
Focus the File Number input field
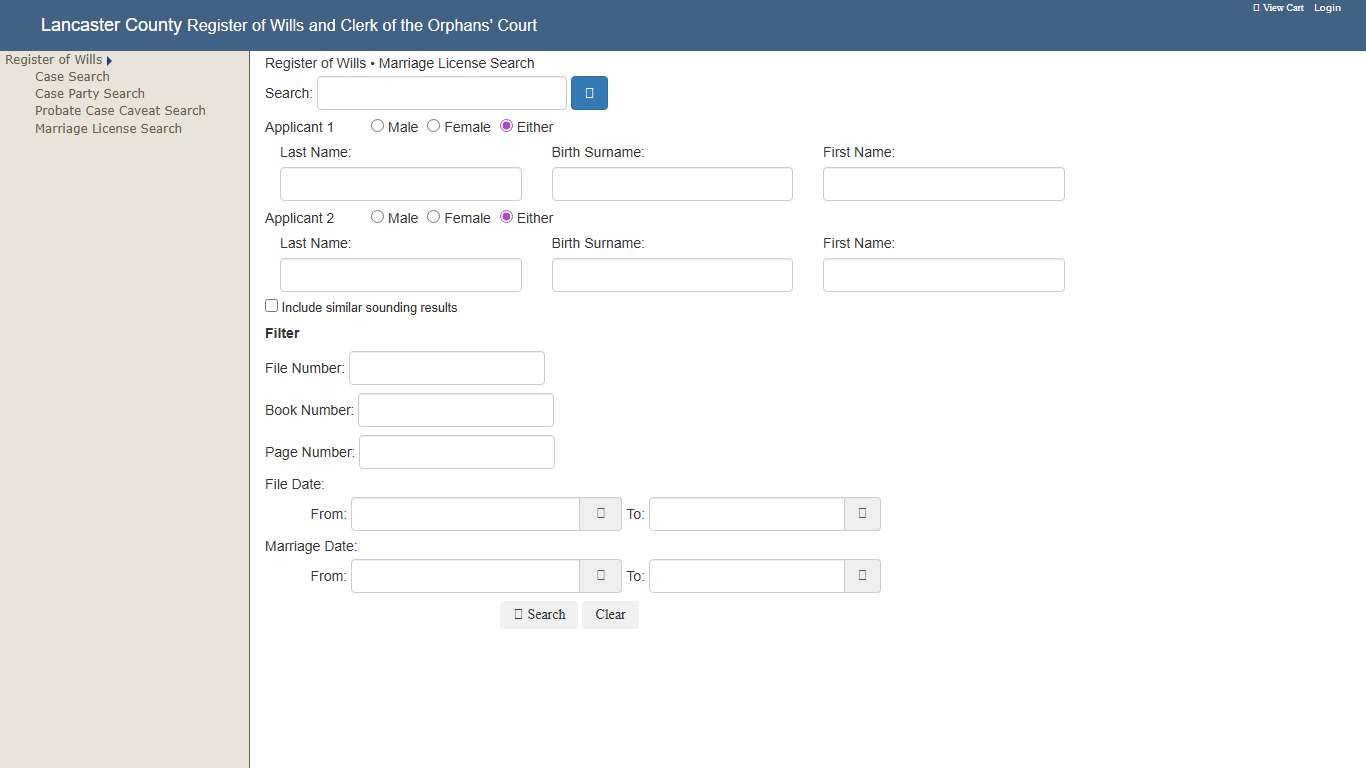447,368
